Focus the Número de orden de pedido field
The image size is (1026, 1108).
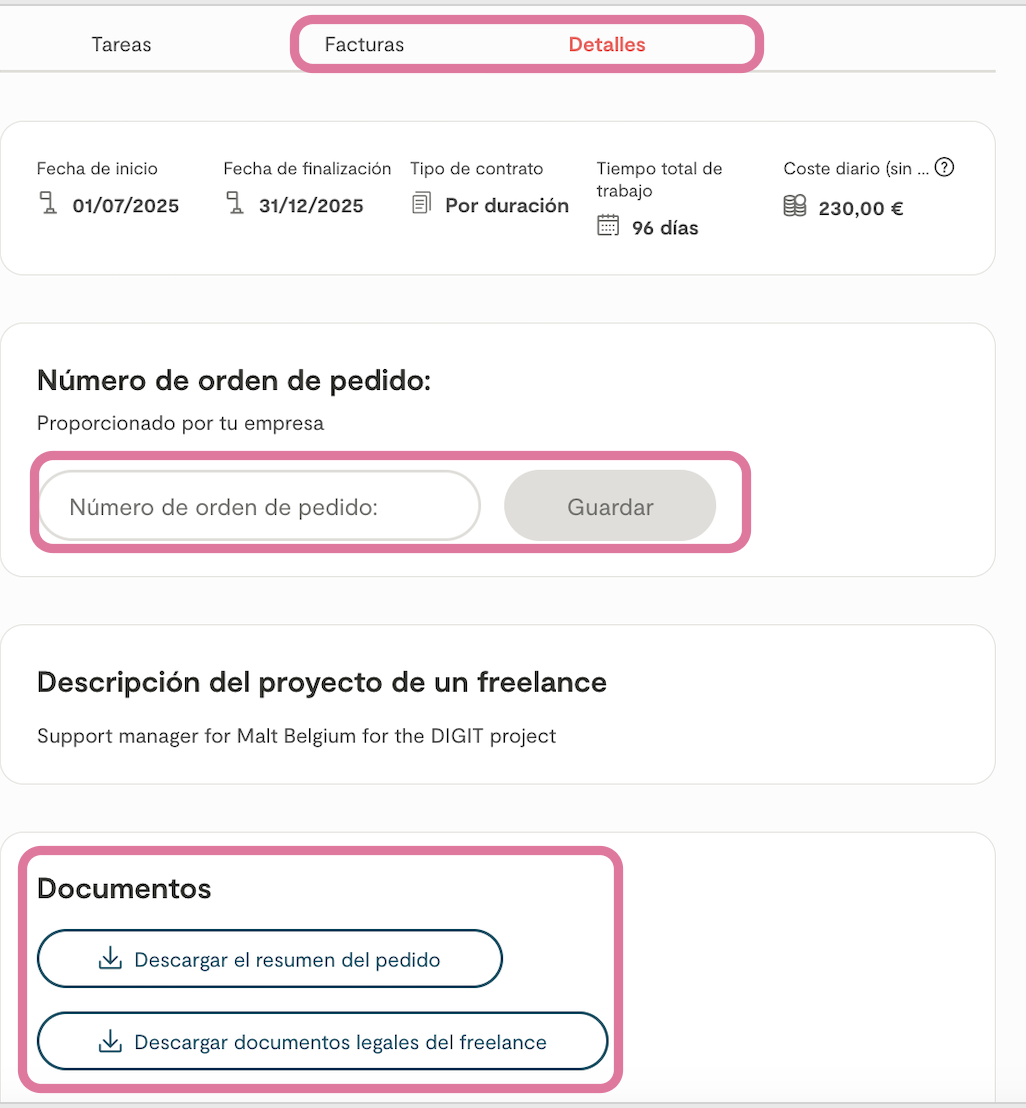pos(259,506)
